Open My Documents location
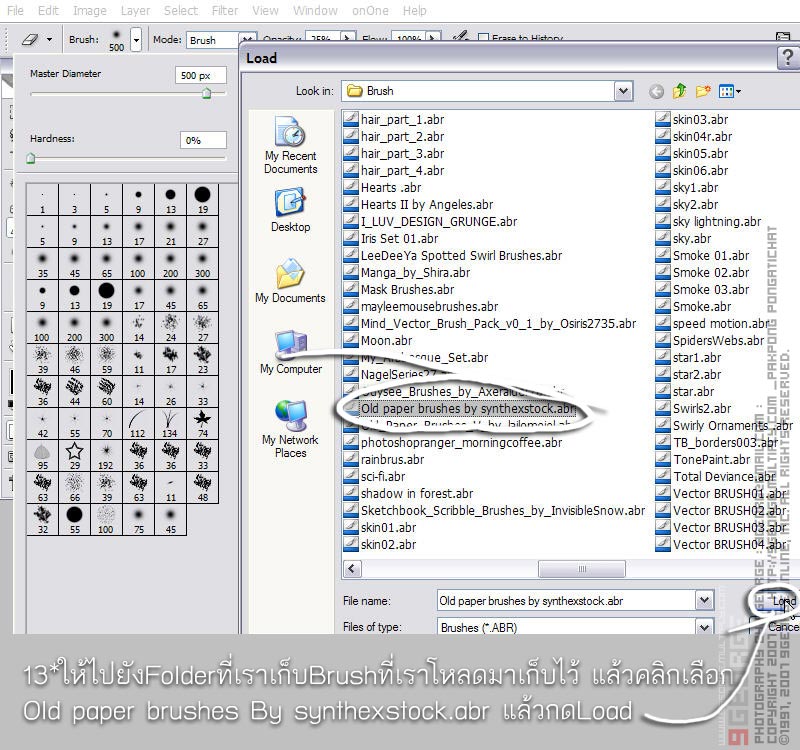The height and width of the screenshot is (750, 800). (290, 281)
